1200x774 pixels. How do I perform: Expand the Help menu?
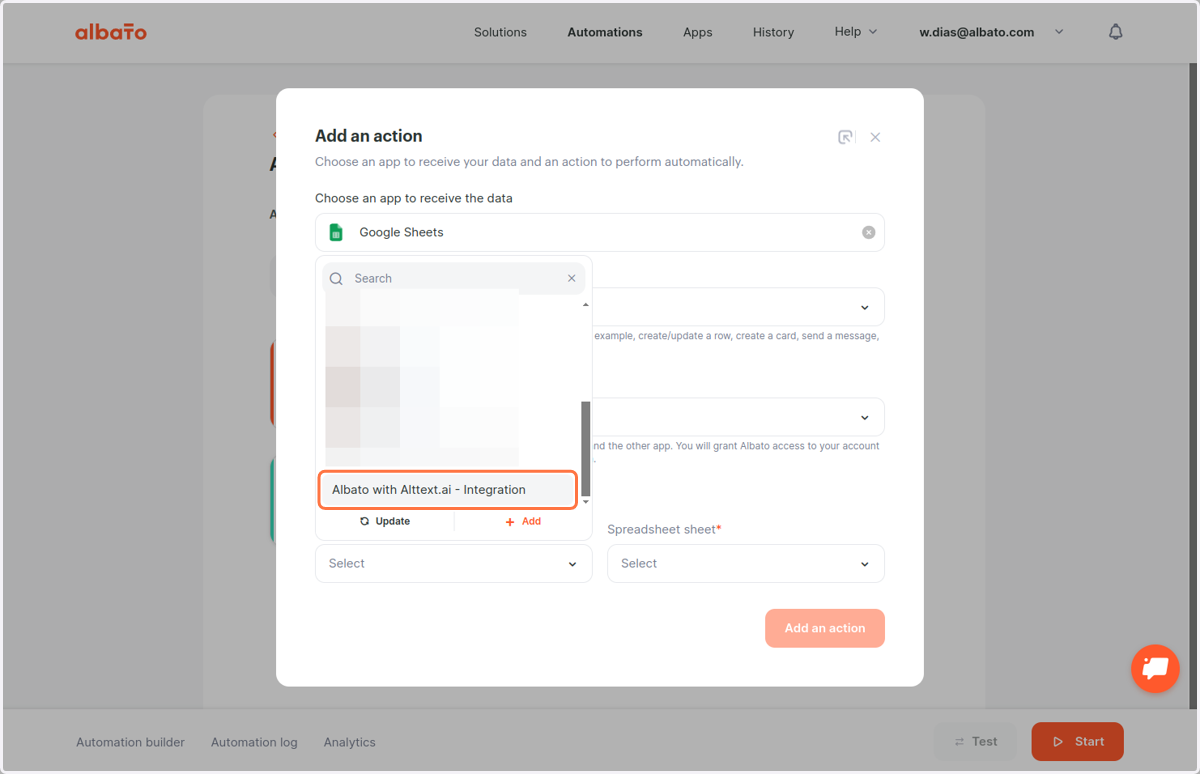coord(856,32)
